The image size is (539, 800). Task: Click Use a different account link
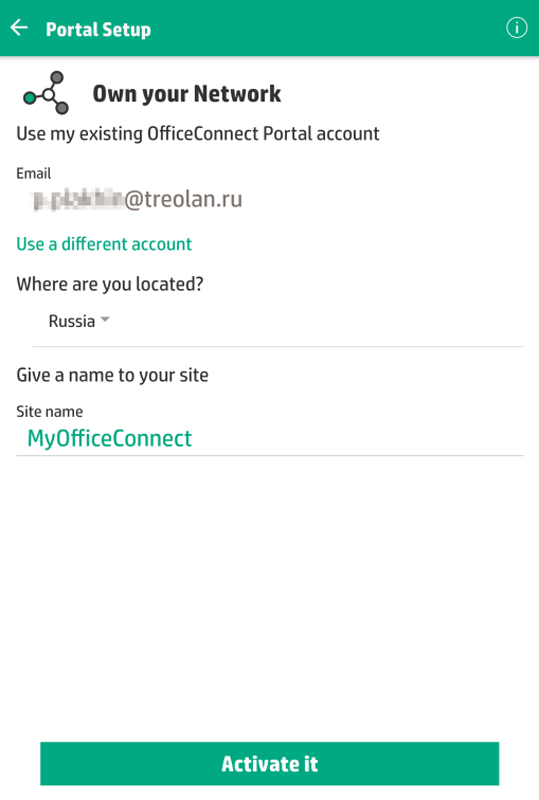click(104, 244)
